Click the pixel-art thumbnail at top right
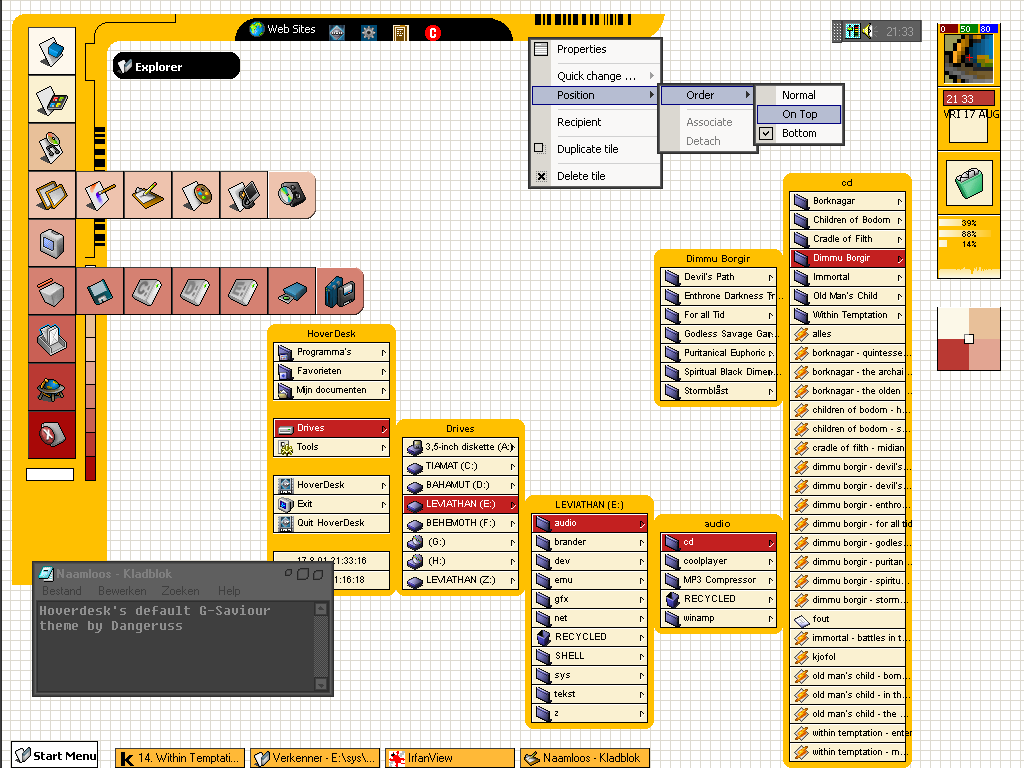This screenshot has height=768, width=1024. [x=969, y=59]
